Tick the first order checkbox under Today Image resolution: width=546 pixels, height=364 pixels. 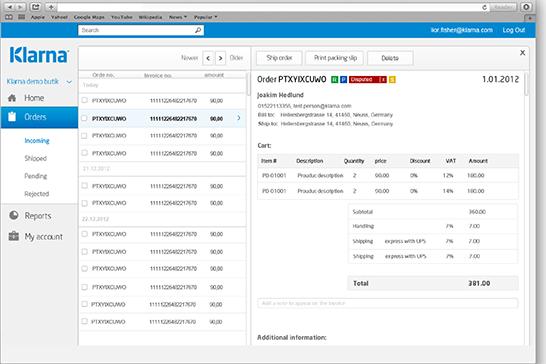tap(84, 100)
